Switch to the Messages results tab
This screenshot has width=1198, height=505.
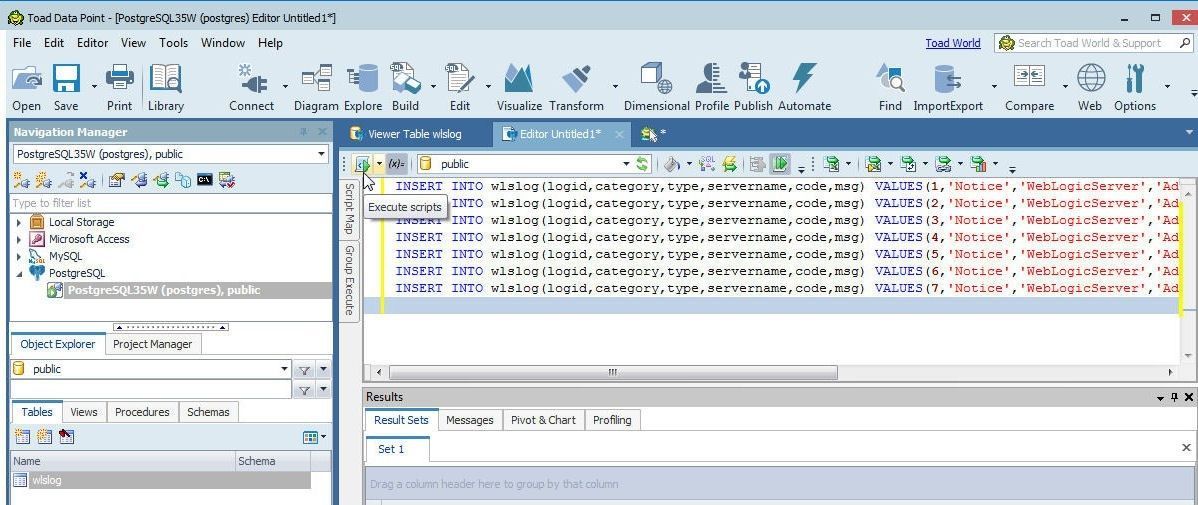470,419
